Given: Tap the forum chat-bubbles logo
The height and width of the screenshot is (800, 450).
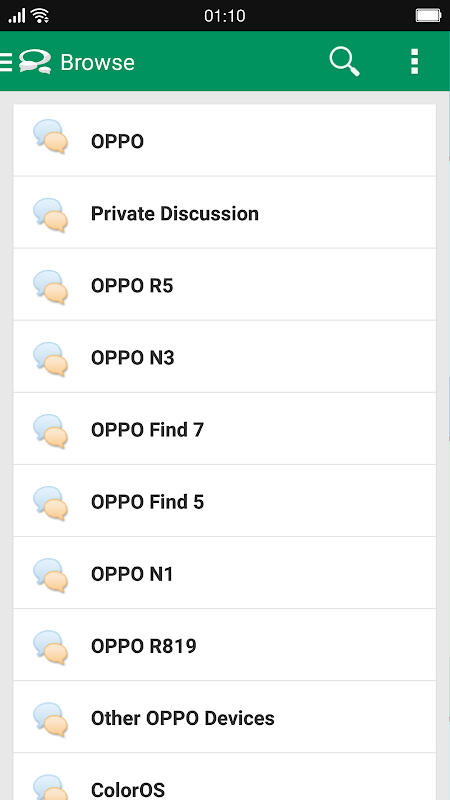Looking at the screenshot, I should tap(35, 62).
